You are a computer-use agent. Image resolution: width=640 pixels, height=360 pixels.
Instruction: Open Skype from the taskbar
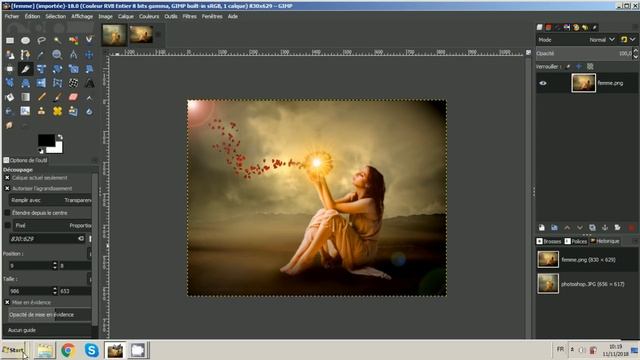[91, 350]
